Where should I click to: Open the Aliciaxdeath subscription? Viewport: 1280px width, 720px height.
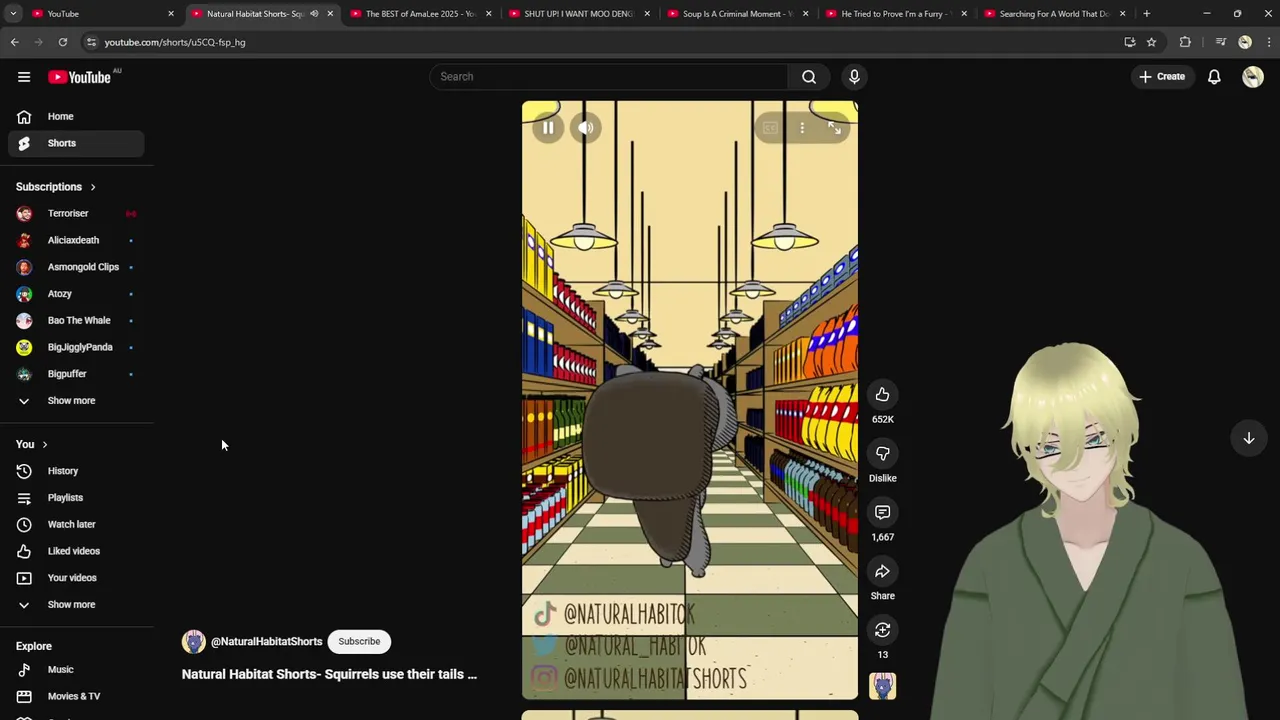tap(76, 241)
